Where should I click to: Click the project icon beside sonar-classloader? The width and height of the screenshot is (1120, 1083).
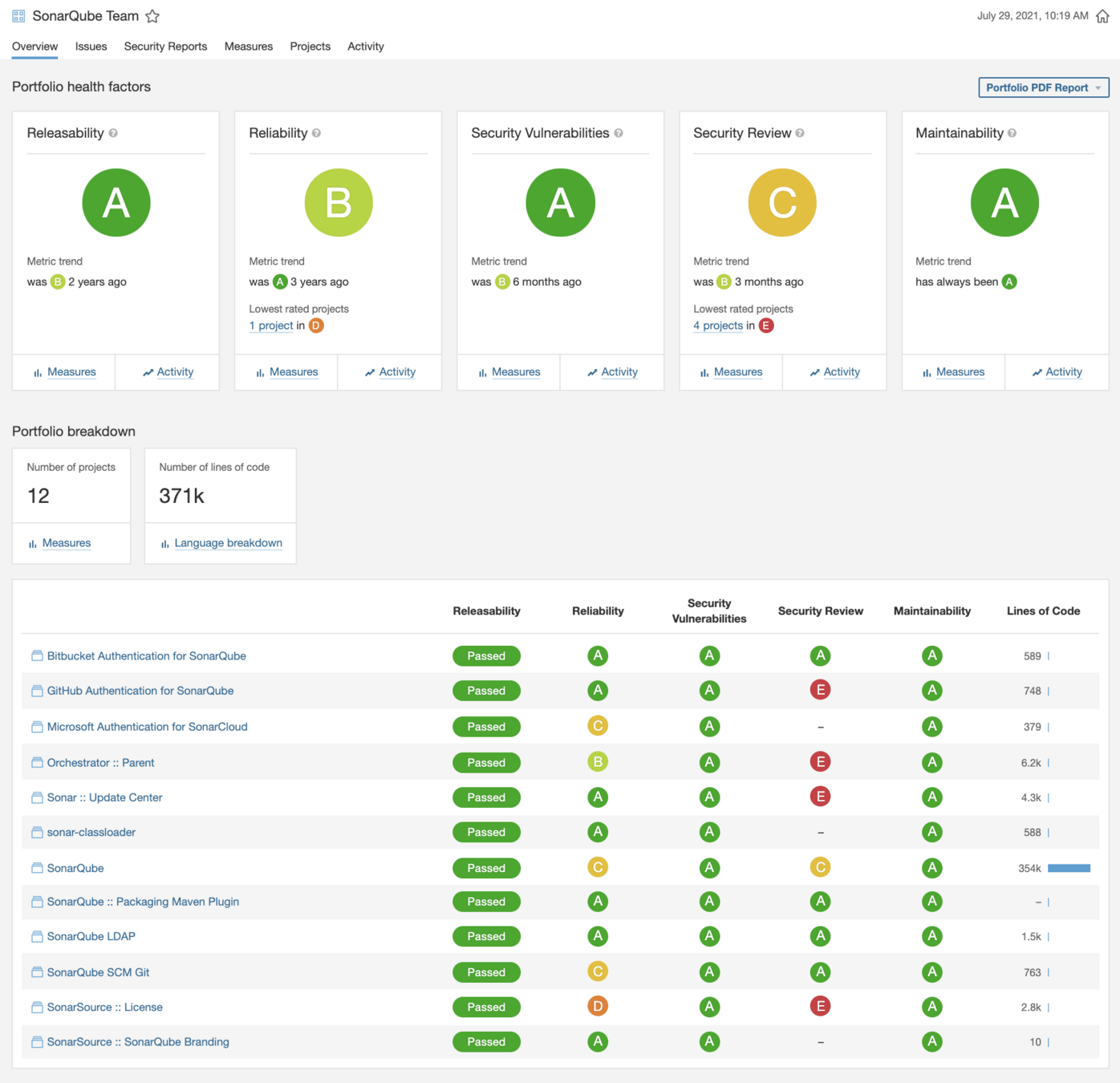(x=37, y=832)
